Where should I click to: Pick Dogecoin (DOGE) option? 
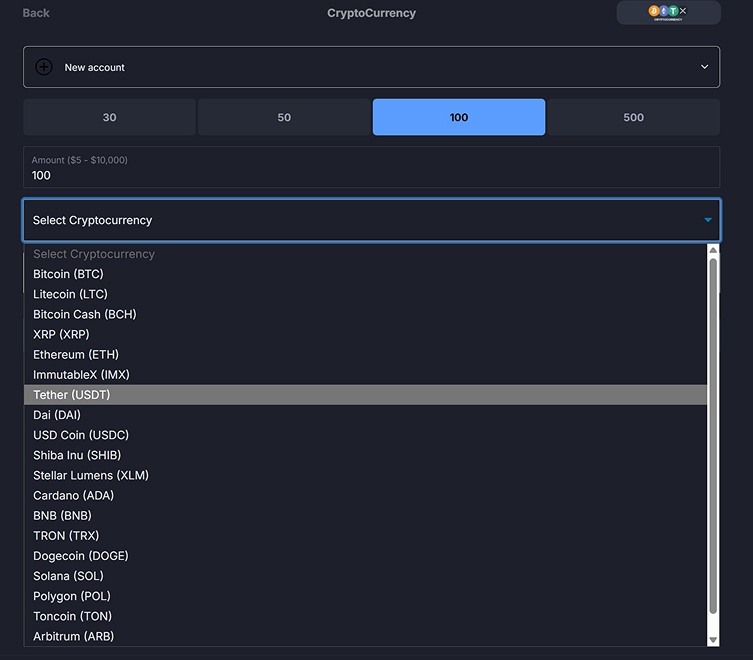coord(365,556)
